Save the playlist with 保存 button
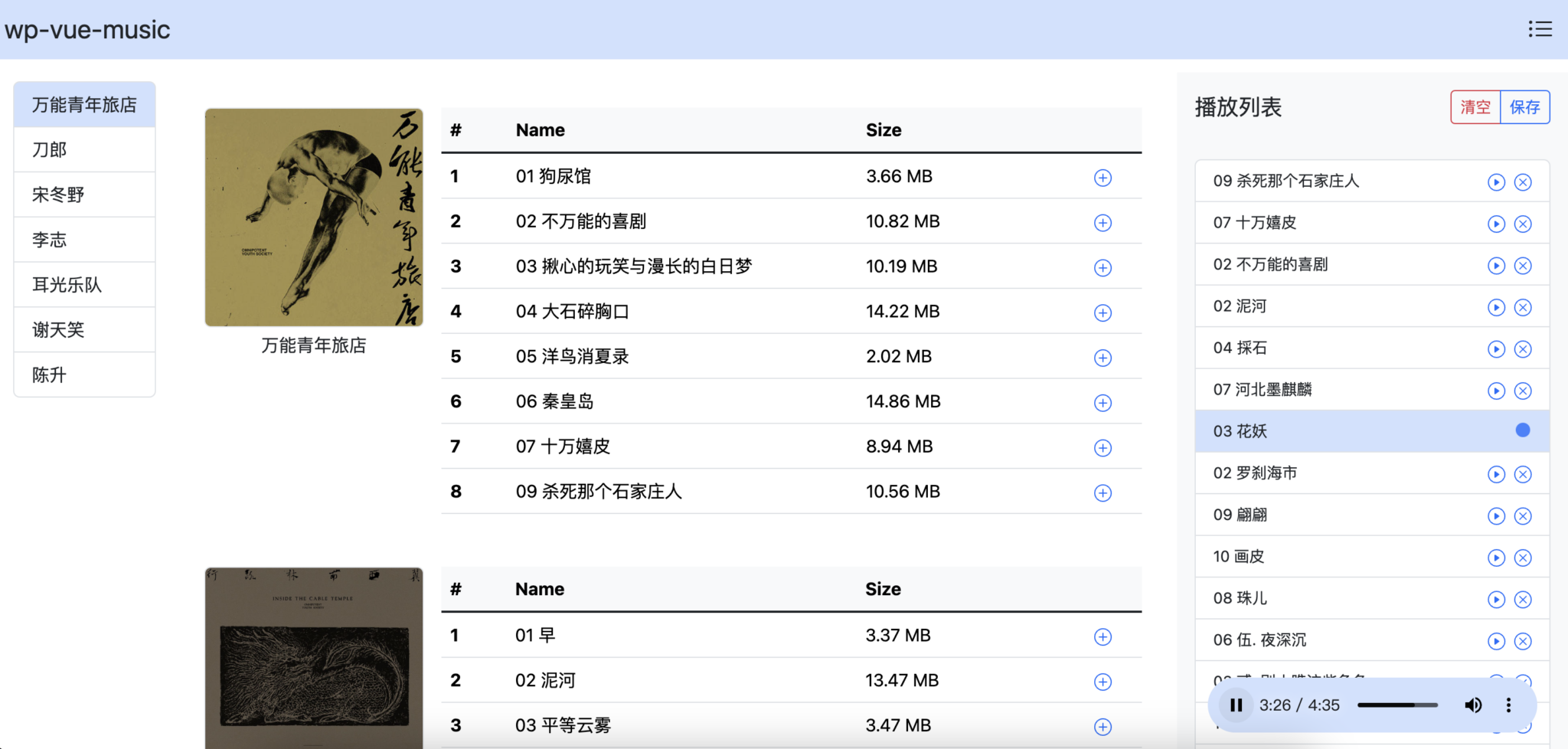The width and height of the screenshot is (1568, 749). [x=1524, y=107]
